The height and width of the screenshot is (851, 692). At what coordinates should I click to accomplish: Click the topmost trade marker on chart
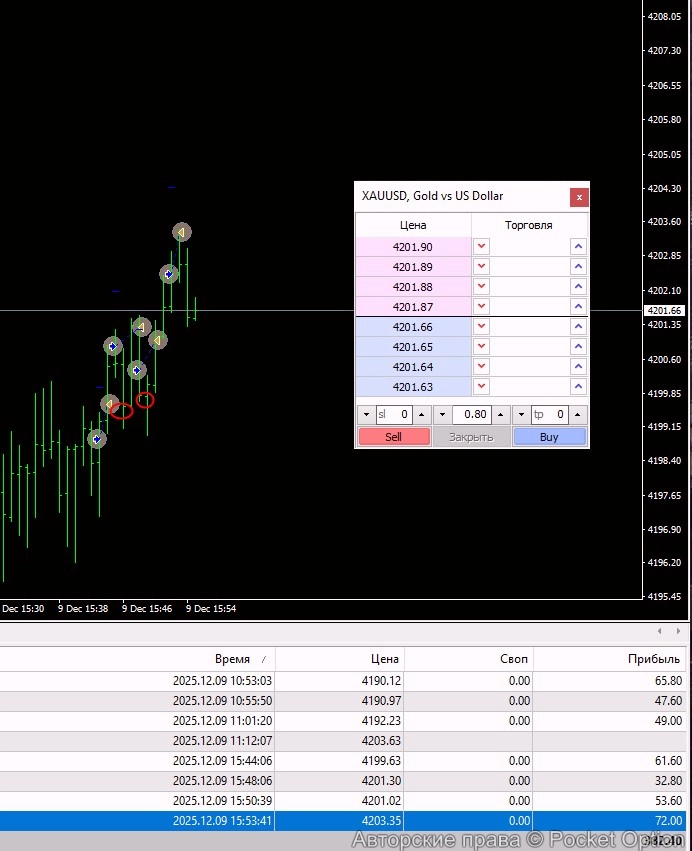tap(181, 232)
